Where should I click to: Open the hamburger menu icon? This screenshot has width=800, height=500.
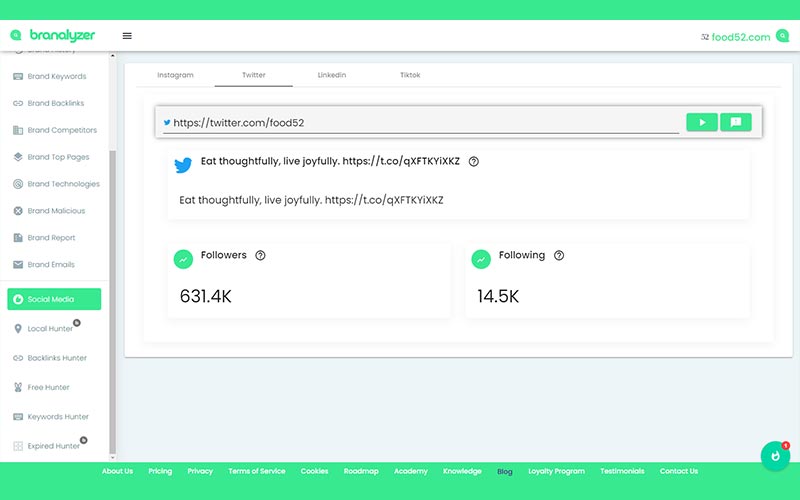[x=127, y=36]
